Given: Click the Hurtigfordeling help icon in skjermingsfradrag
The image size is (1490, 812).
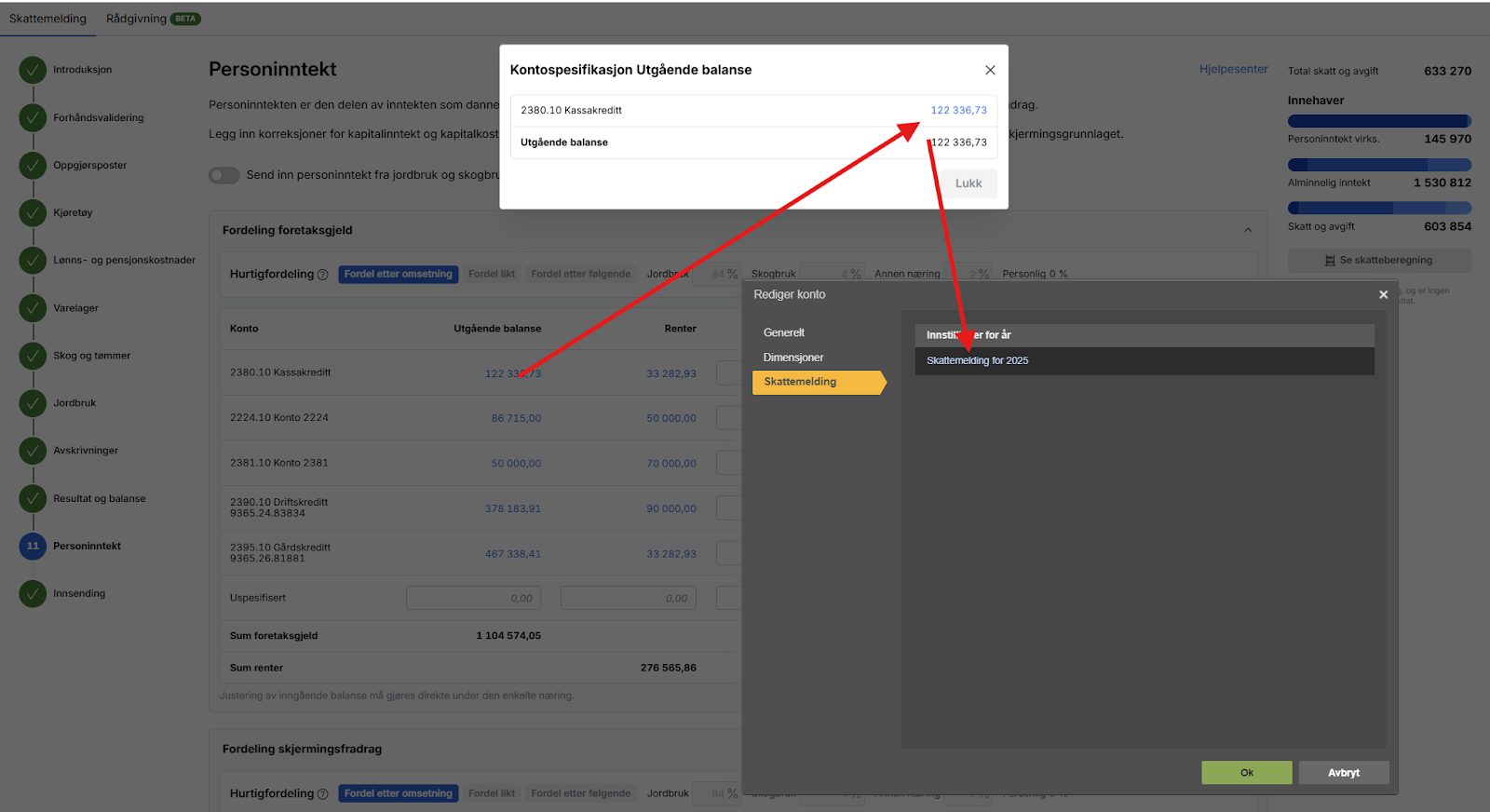Looking at the screenshot, I should pyautogui.click(x=322, y=794).
